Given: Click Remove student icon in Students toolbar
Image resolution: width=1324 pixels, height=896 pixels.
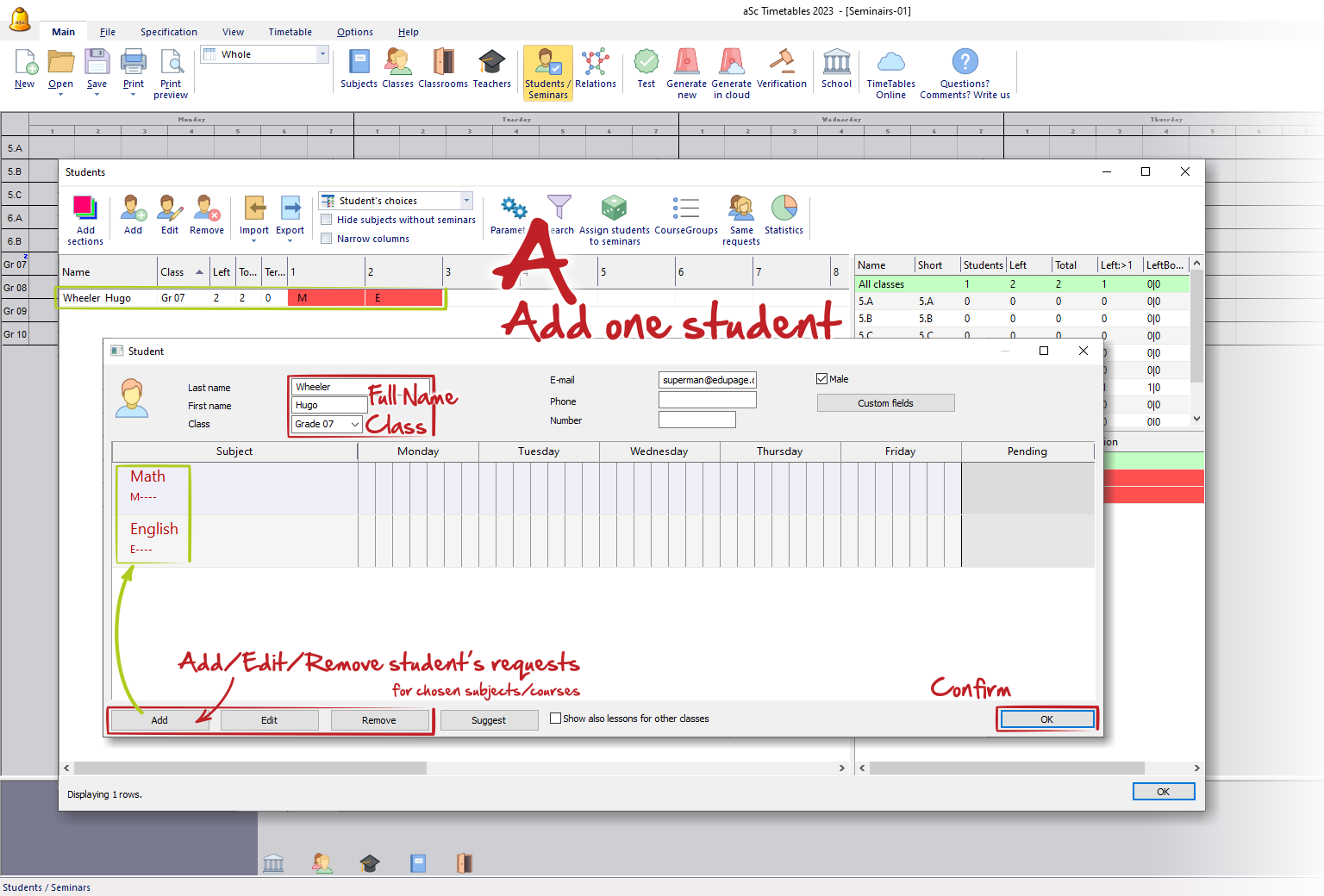Looking at the screenshot, I should [x=207, y=215].
